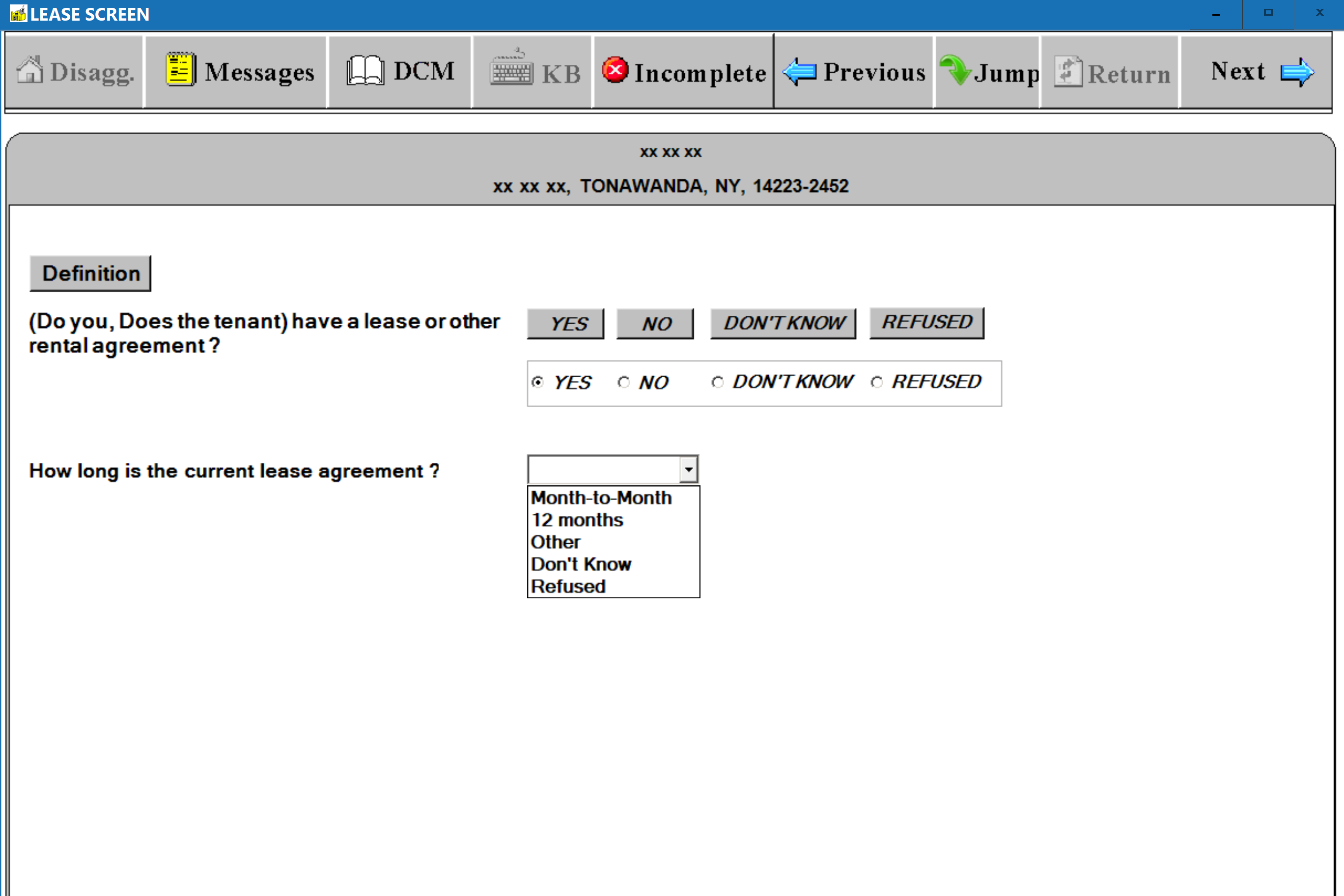Toggle the lease length dropdown arrow
Image resolution: width=1344 pixels, height=896 pixels.
click(x=689, y=470)
